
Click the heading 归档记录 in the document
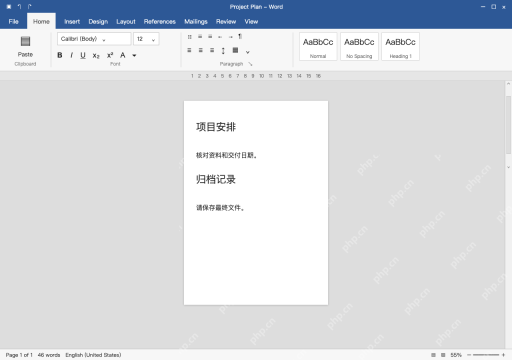click(216, 179)
